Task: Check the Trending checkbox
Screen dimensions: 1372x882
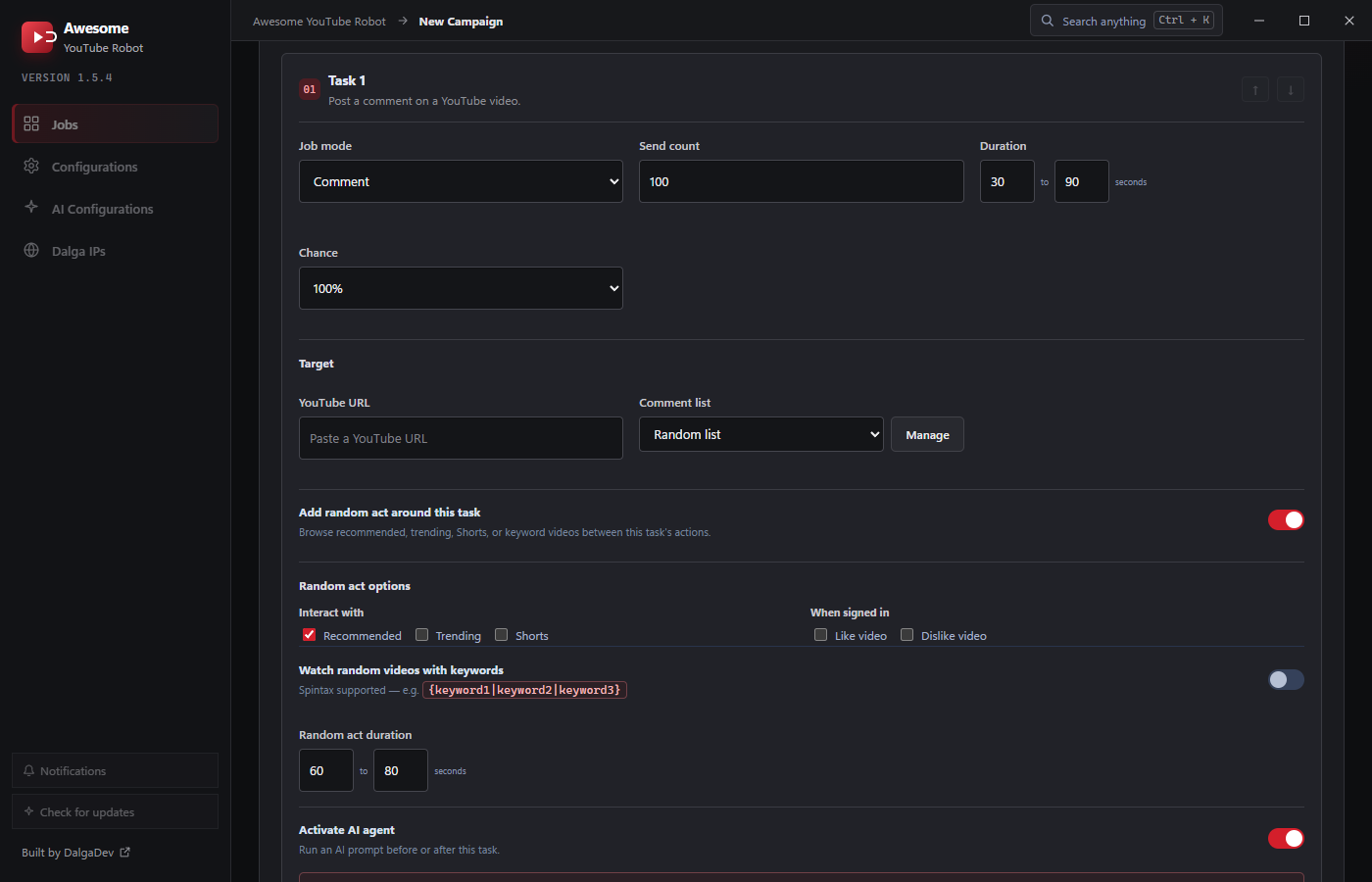Action: pyautogui.click(x=422, y=635)
